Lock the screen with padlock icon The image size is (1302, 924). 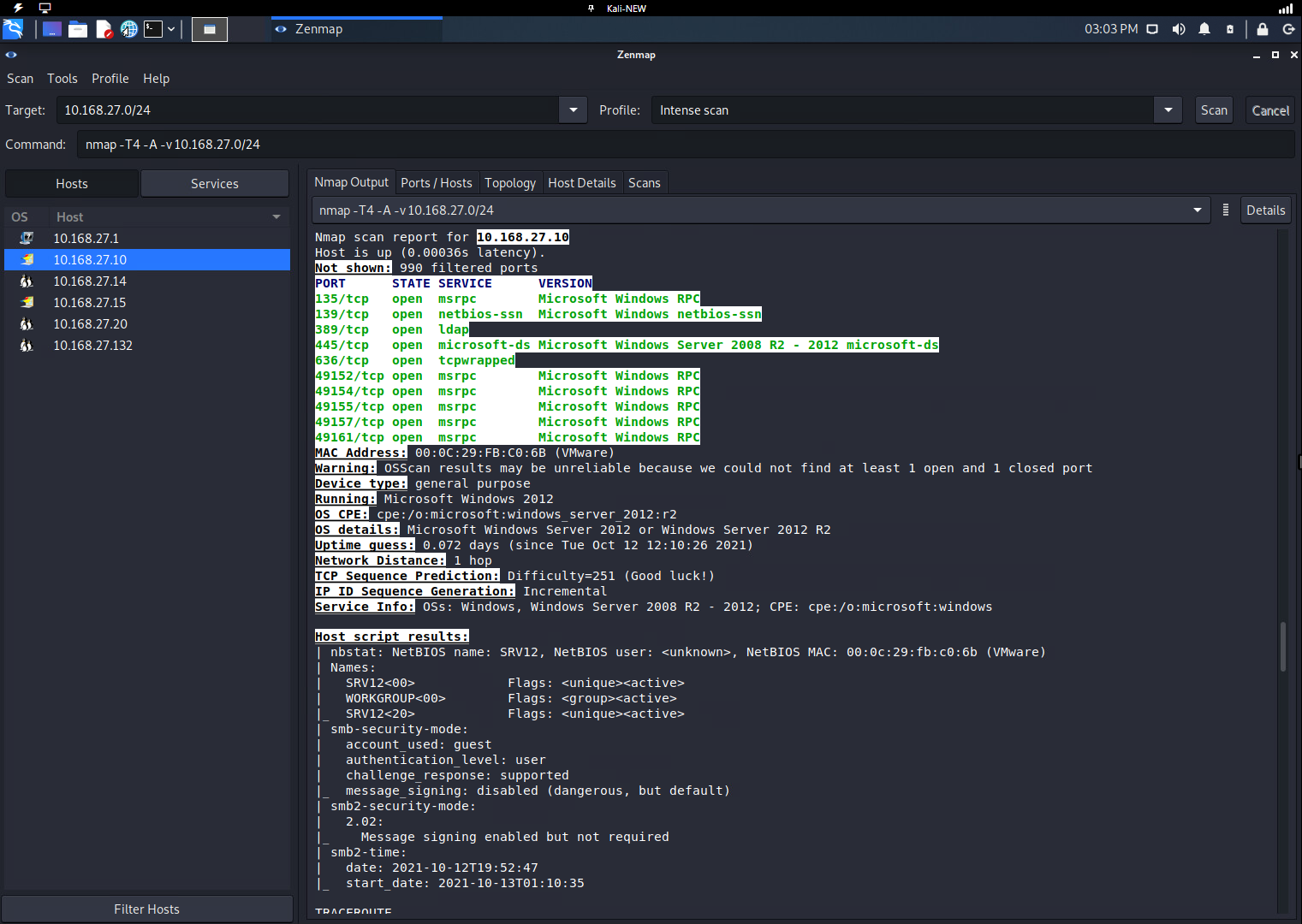(x=1263, y=29)
